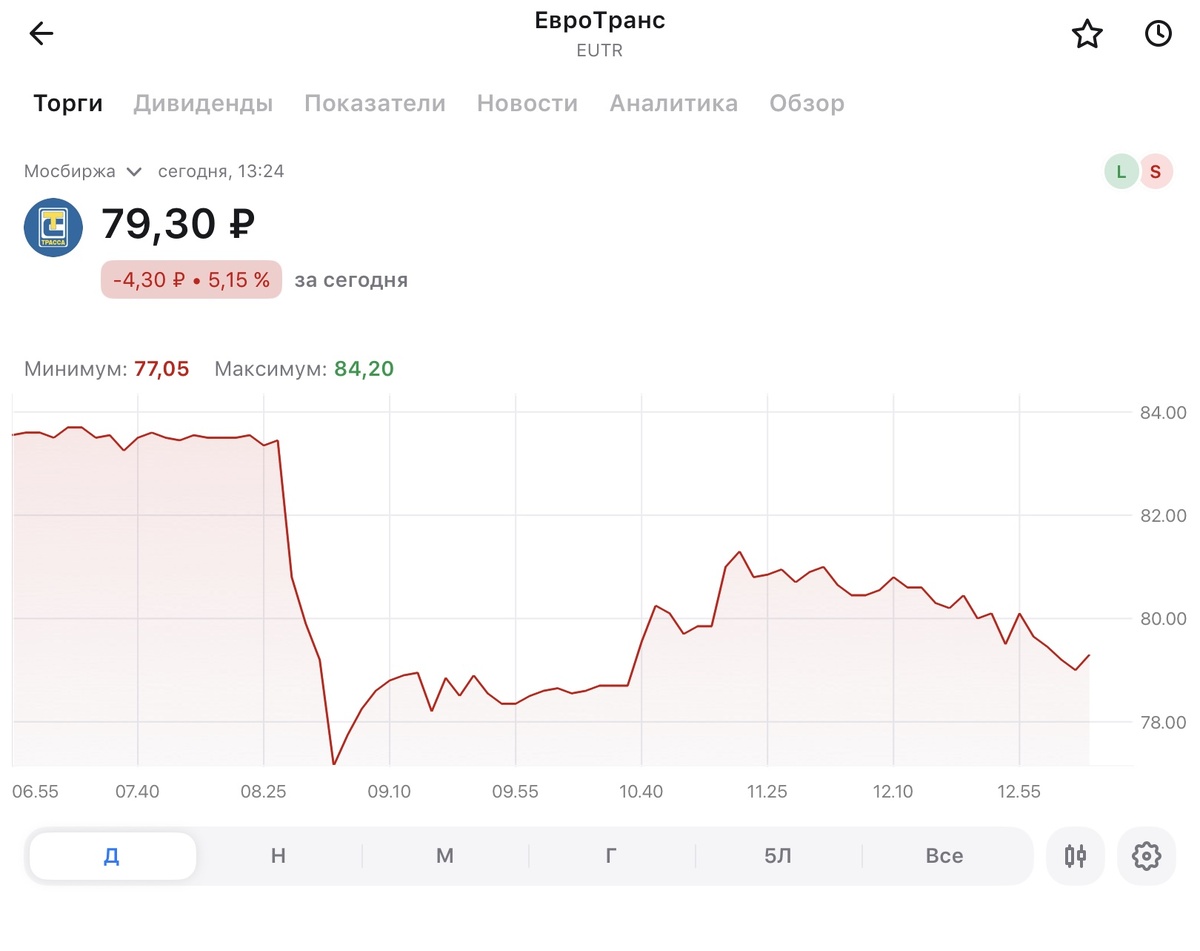Tap the current price 79,30 ₽
Viewport: 1200px width, 951px height.
[x=178, y=224]
